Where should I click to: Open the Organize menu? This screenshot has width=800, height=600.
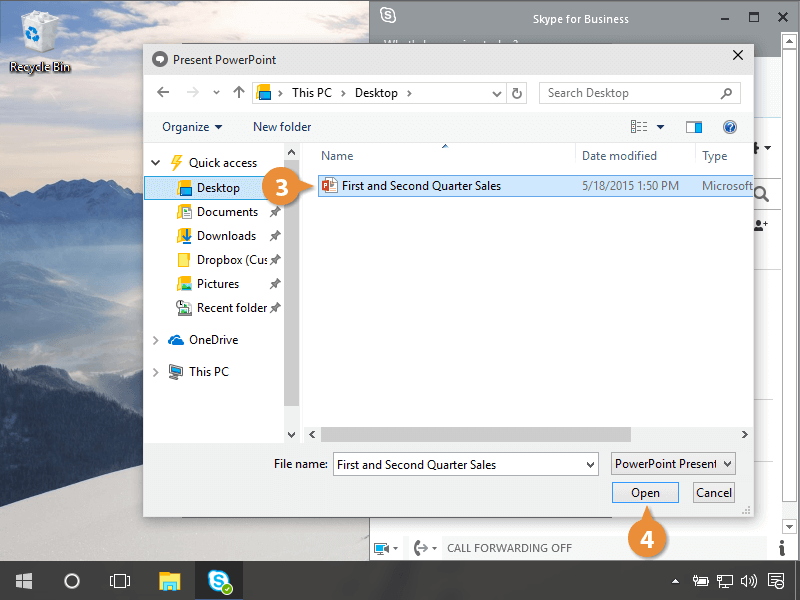(192, 127)
